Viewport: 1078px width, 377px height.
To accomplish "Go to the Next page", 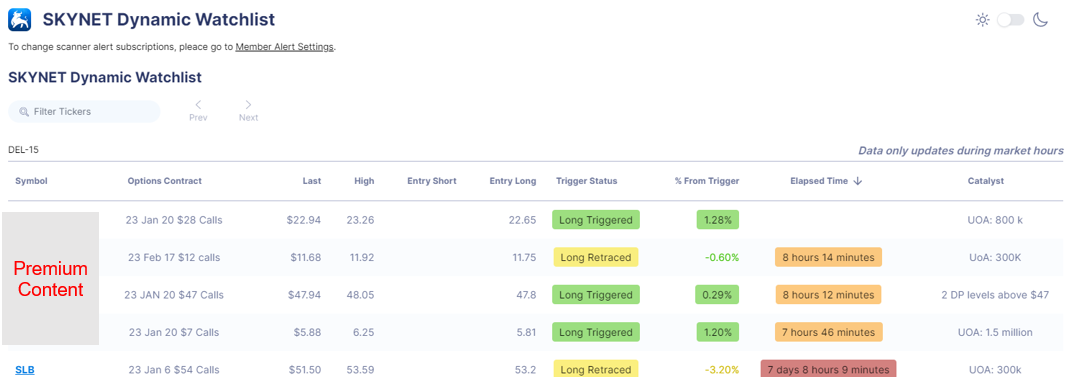I will point(248,111).
